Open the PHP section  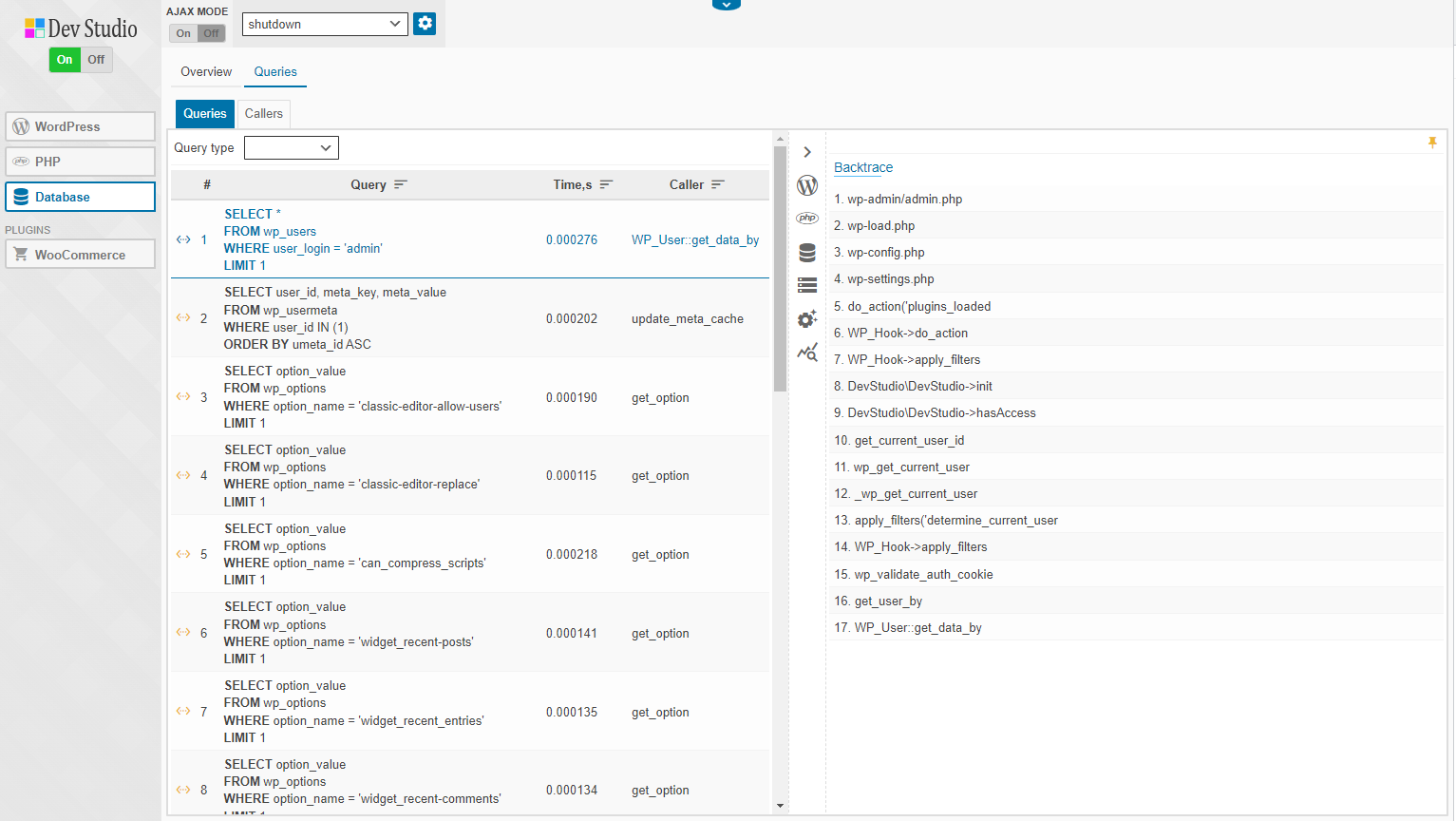pyautogui.click(x=81, y=162)
